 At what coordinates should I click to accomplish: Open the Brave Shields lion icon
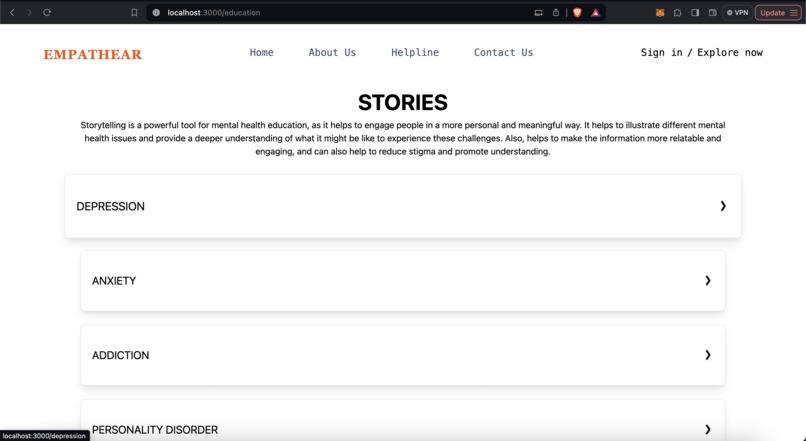(x=577, y=13)
